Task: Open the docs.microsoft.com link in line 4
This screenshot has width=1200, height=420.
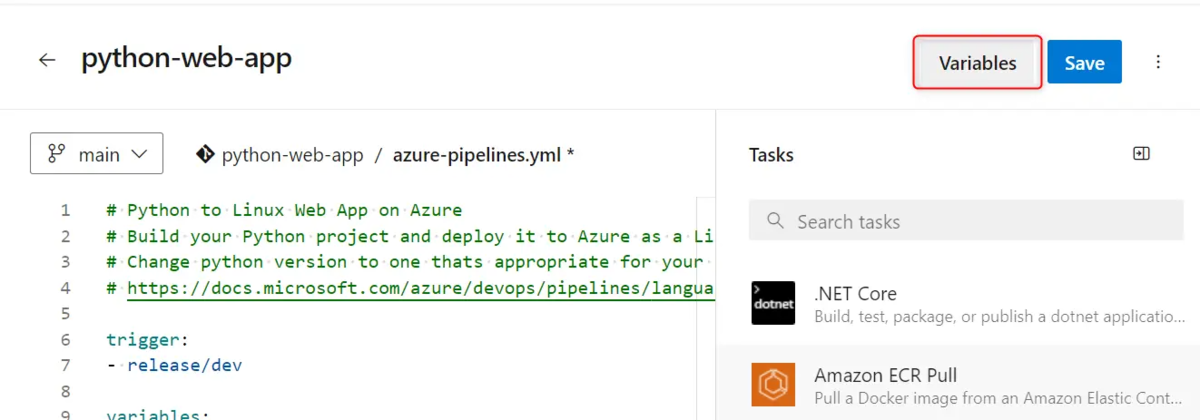Action: 420,288
